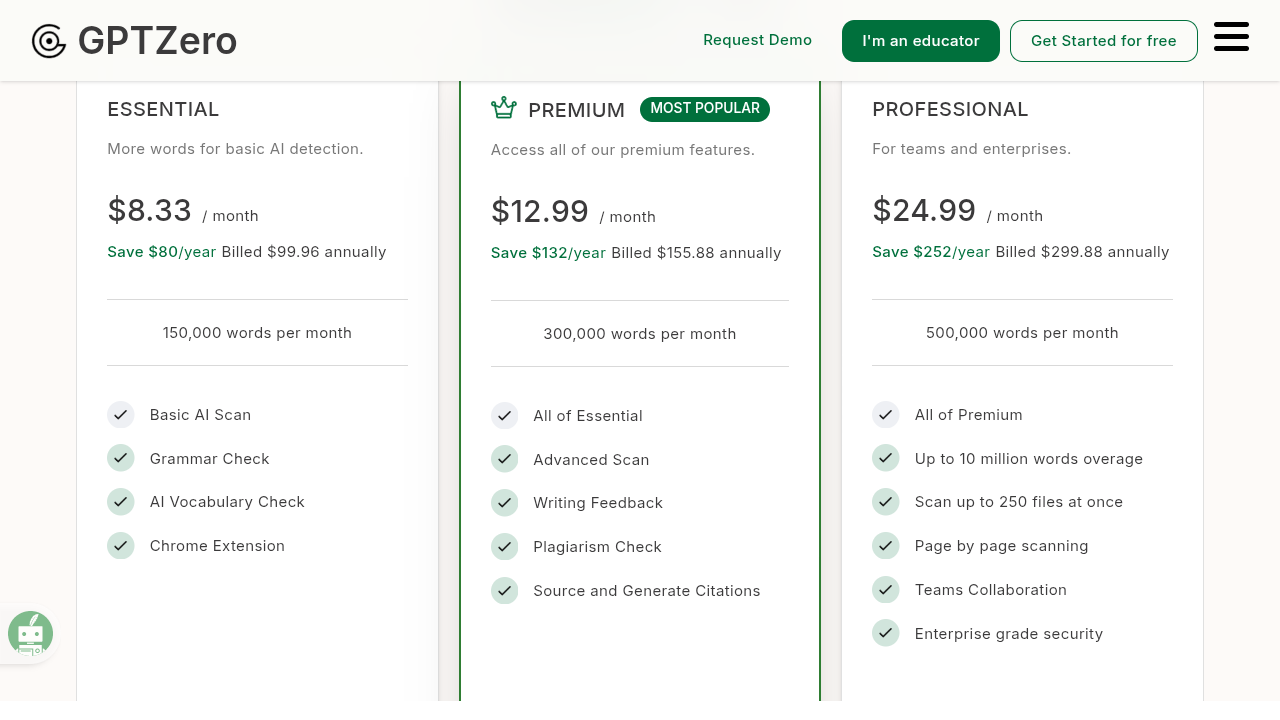Click checkmark beside Enterprise grade security
This screenshot has width=1280, height=720.
click(886, 633)
